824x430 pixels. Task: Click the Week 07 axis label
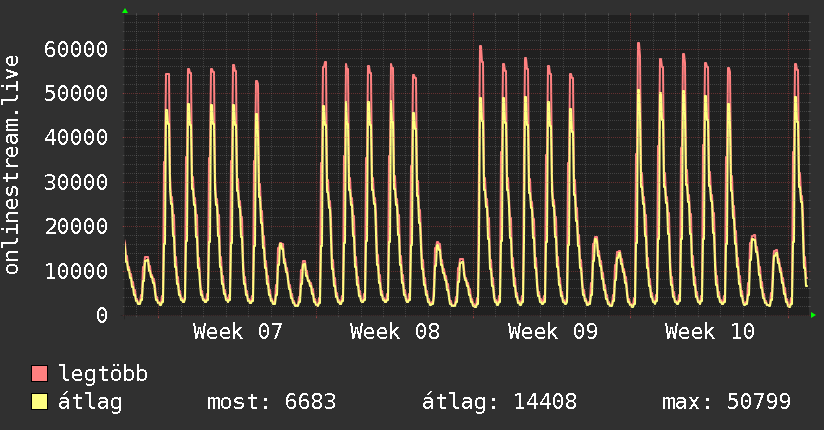click(238, 332)
